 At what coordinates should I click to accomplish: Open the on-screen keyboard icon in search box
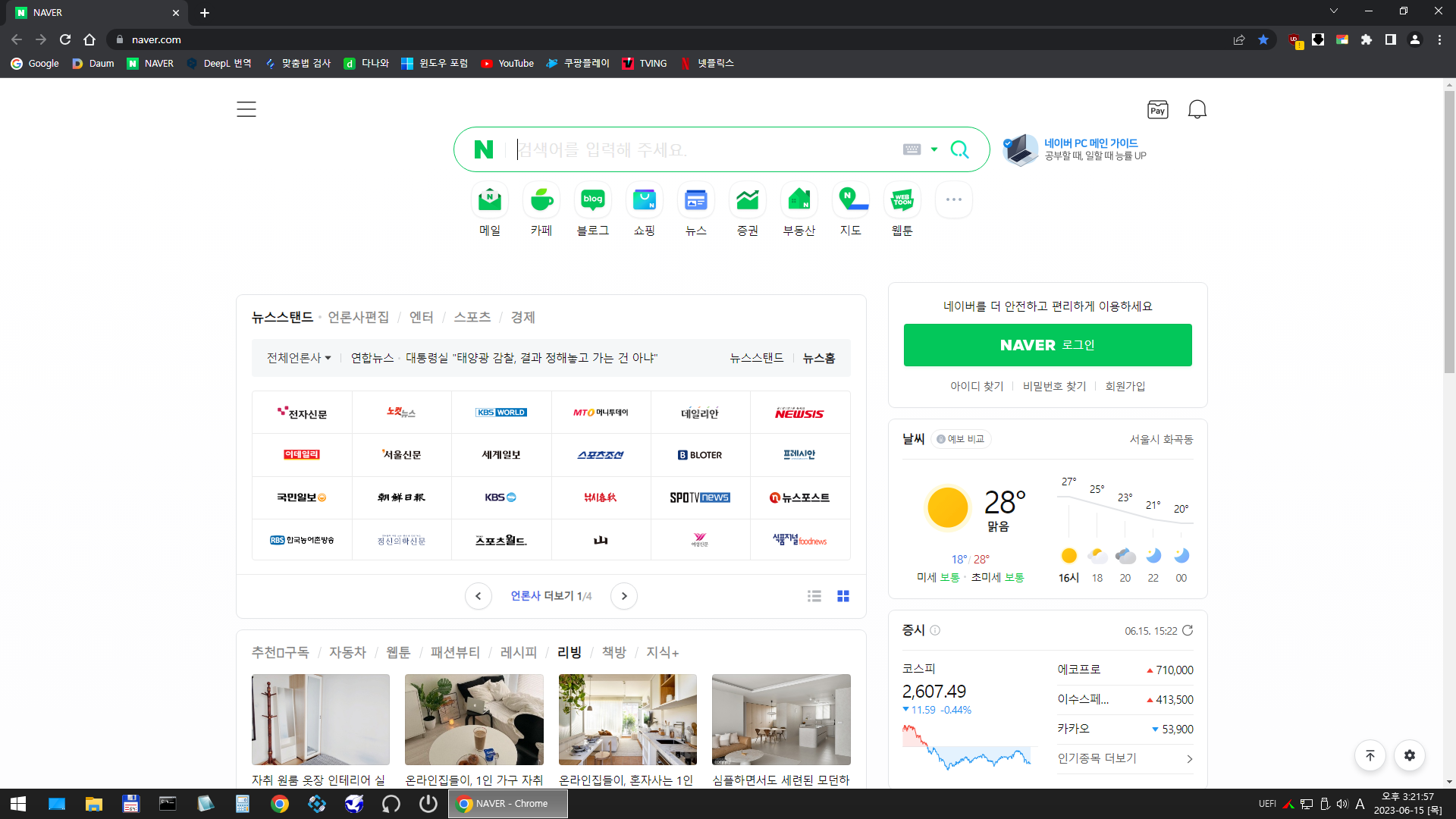[x=912, y=149]
